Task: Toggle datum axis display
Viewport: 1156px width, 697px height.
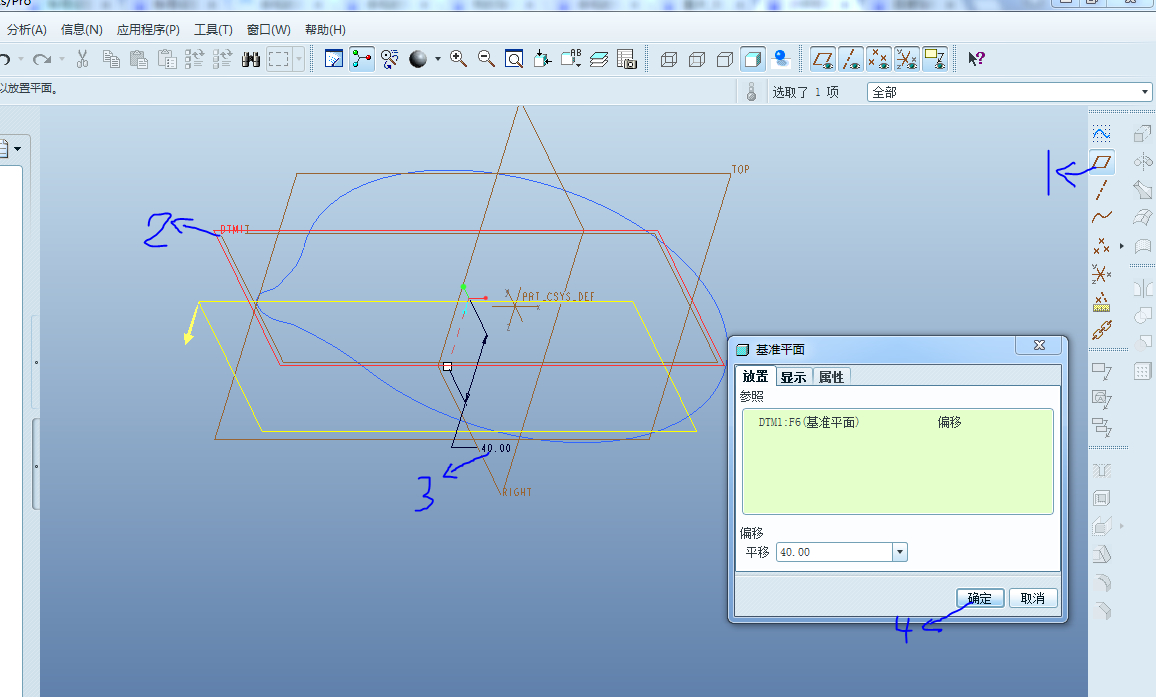Action: click(x=851, y=59)
